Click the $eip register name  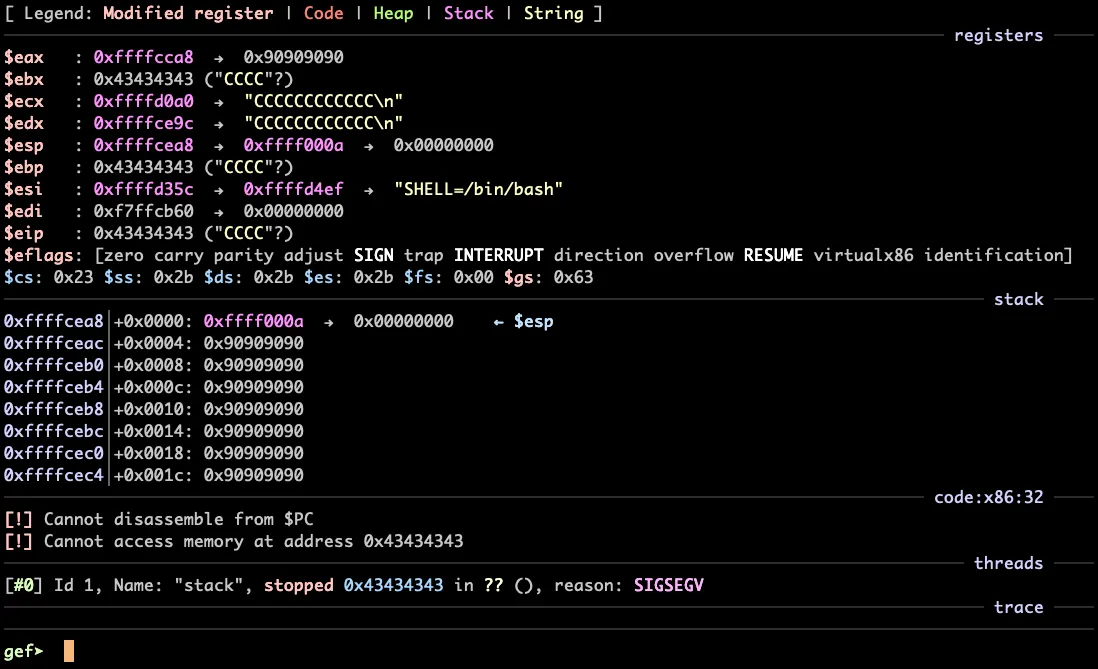[24, 233]
